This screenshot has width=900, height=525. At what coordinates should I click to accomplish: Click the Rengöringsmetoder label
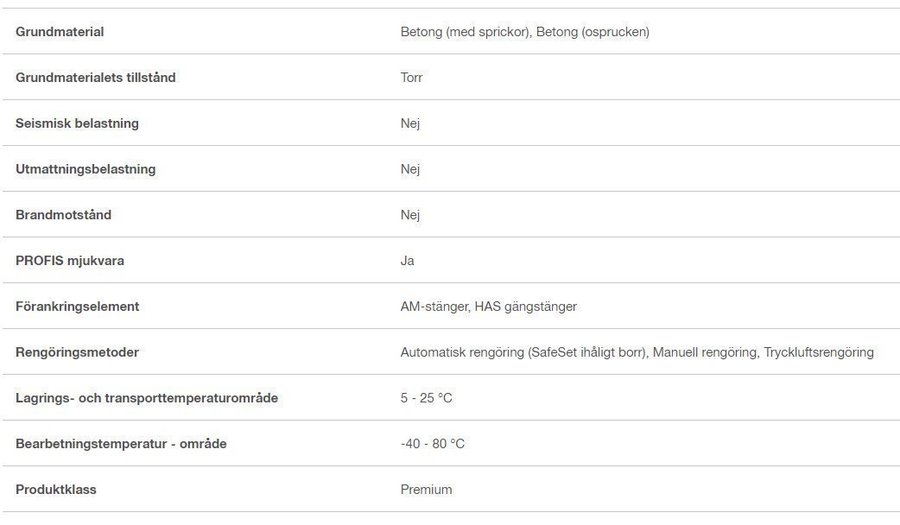(x=77, y=352)
